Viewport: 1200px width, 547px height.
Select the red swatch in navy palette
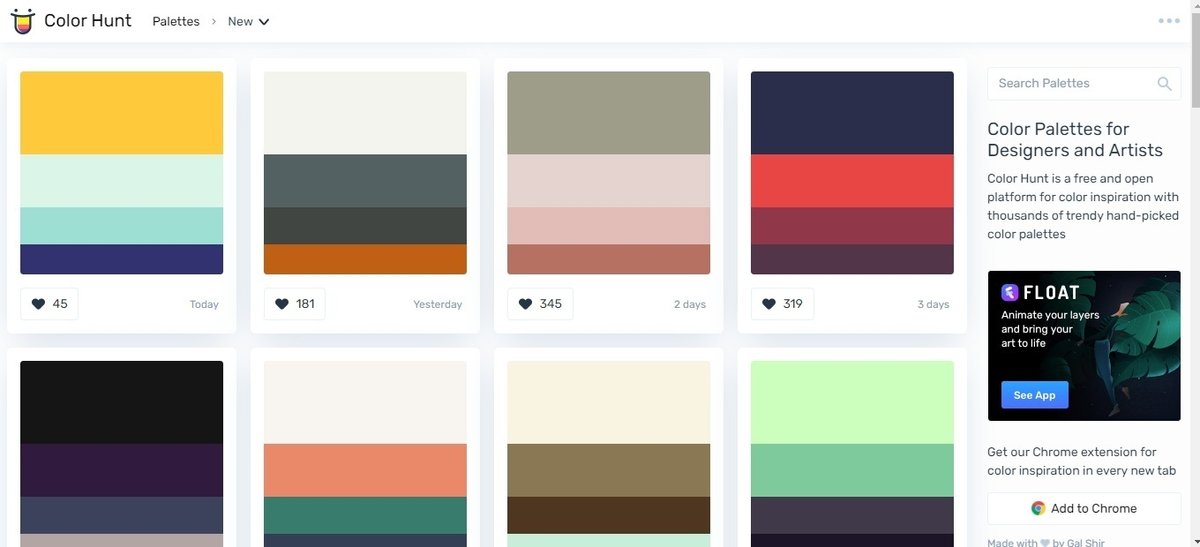click(x=852, y=181)
